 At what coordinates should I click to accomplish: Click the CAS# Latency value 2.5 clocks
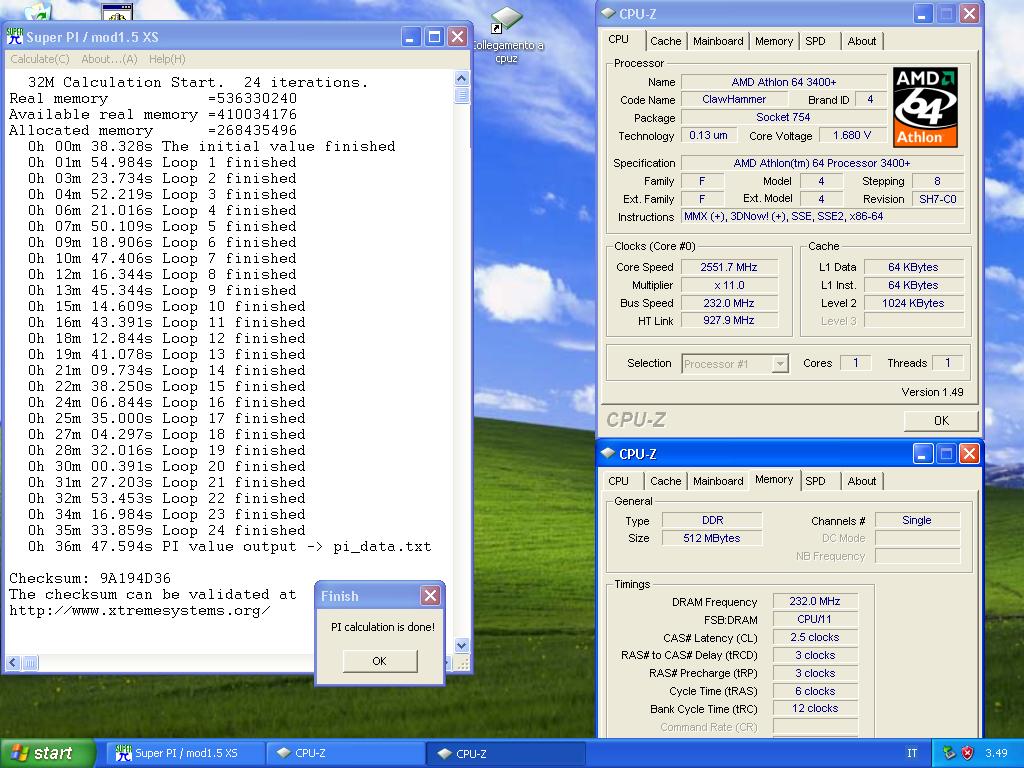click(x=814, y=637)
